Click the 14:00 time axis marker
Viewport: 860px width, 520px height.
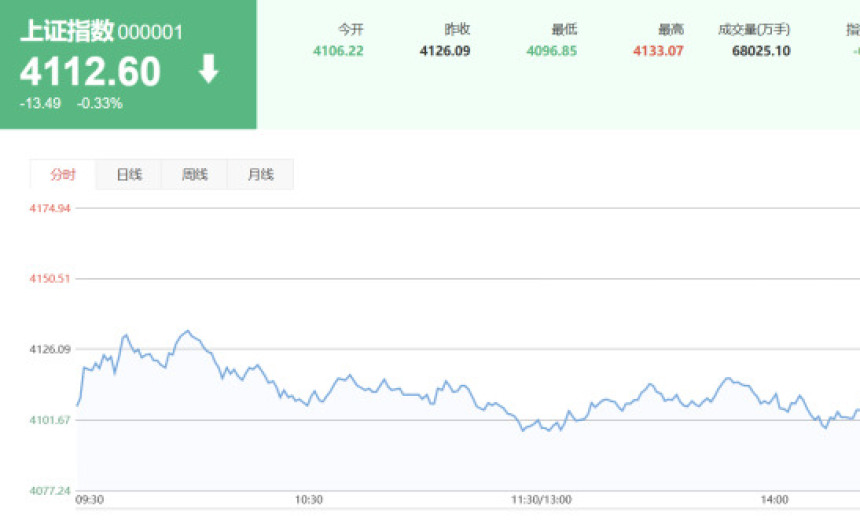pos(774,500)
